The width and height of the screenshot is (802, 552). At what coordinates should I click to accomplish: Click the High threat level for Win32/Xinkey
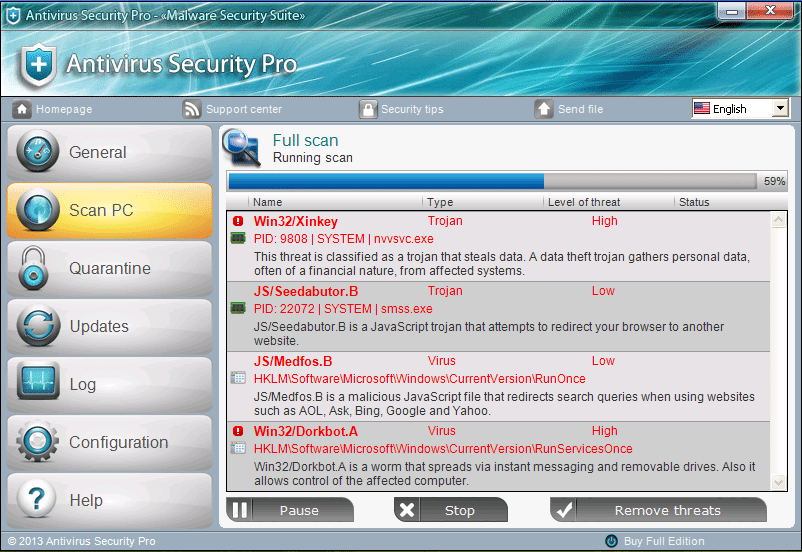(x=605, y=220)
